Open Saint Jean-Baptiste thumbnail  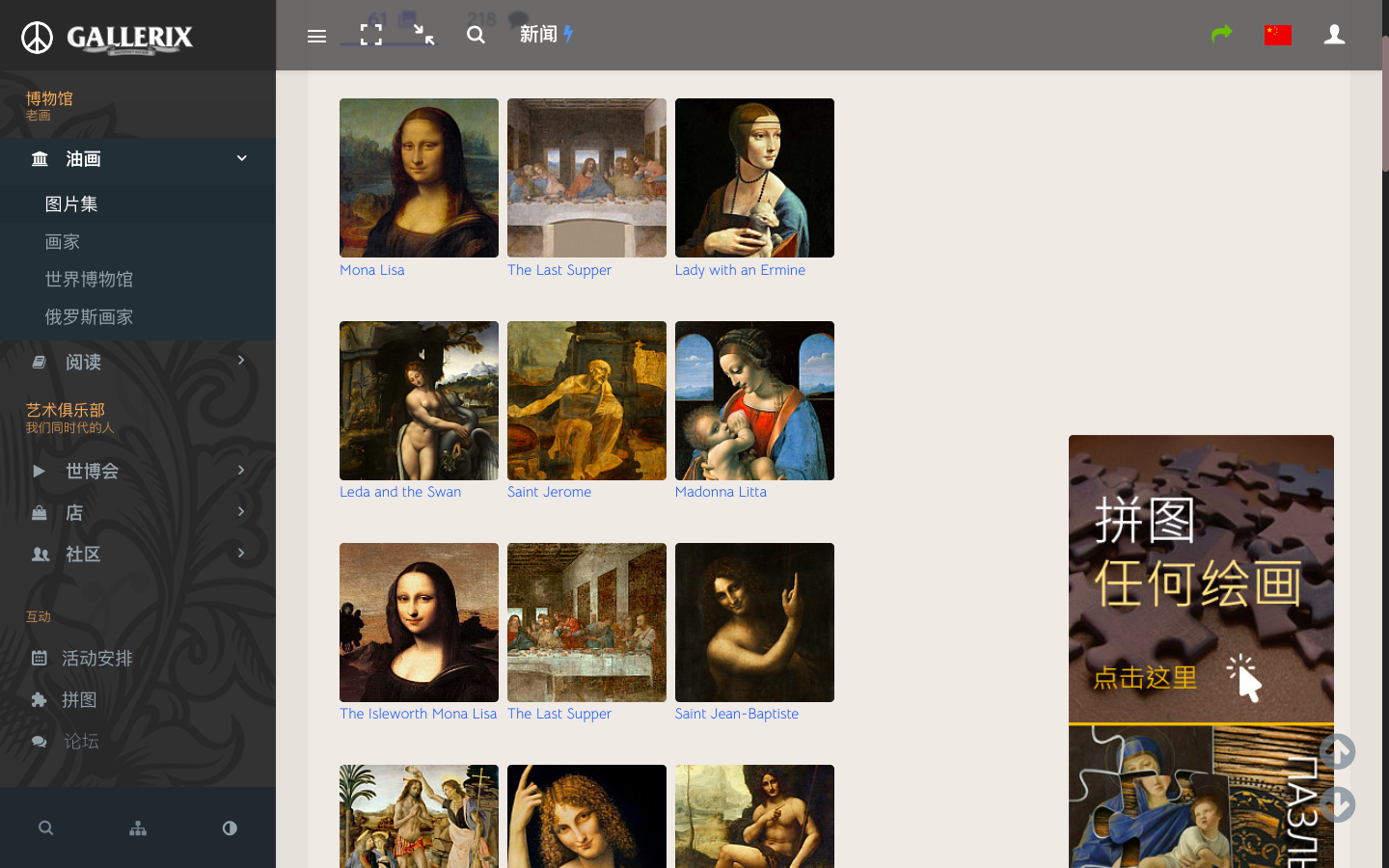pyautogui.click(x=754, y=622)
